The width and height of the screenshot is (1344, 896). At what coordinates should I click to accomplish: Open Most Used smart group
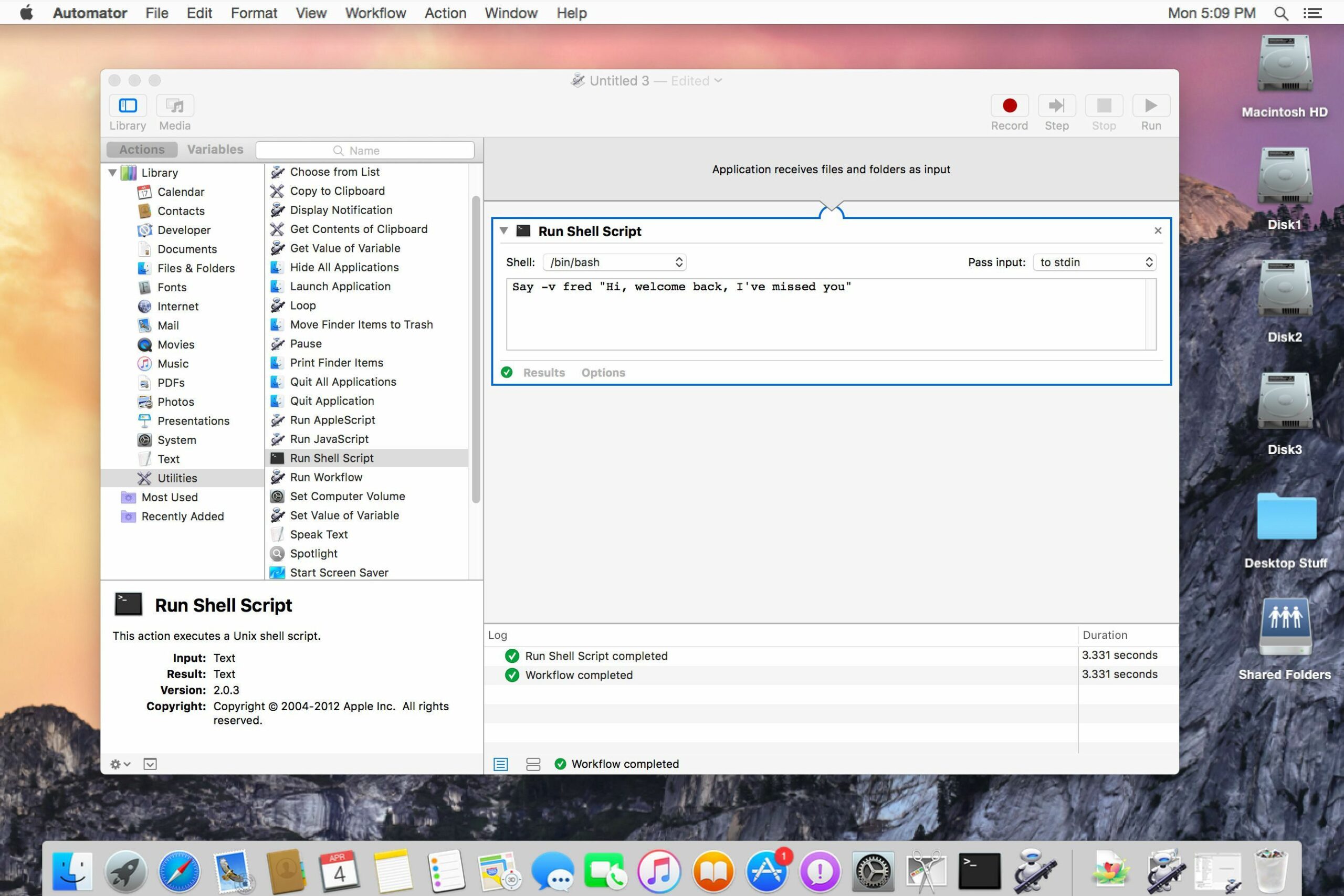[169, 497]
